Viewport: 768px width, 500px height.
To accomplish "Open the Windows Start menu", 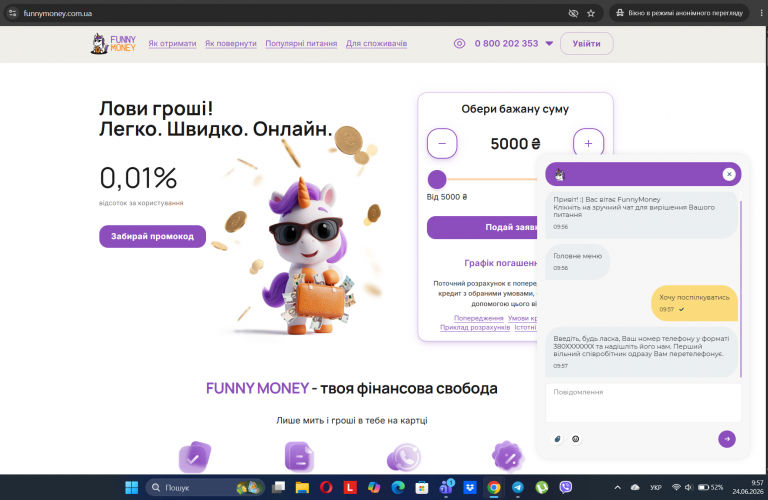I will [x=131, y=487].
